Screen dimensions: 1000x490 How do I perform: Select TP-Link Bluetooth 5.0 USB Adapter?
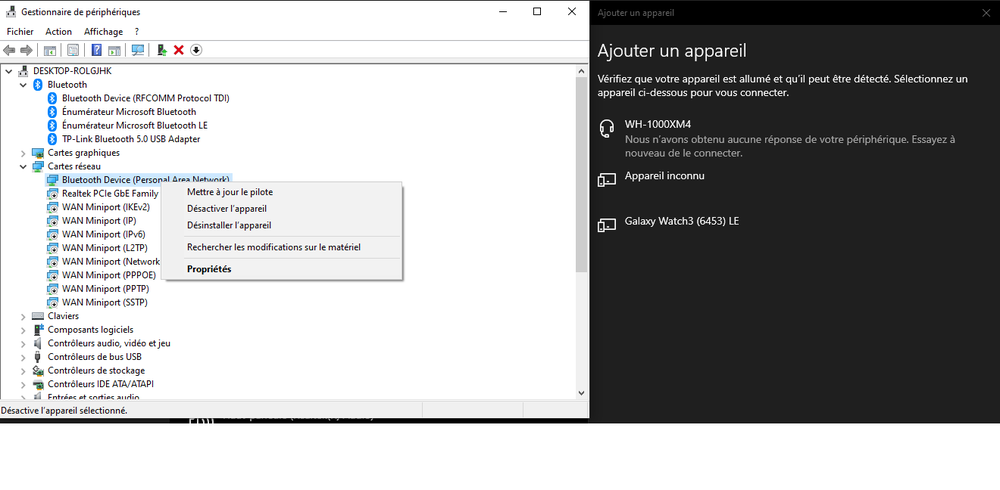coord(130,139)
